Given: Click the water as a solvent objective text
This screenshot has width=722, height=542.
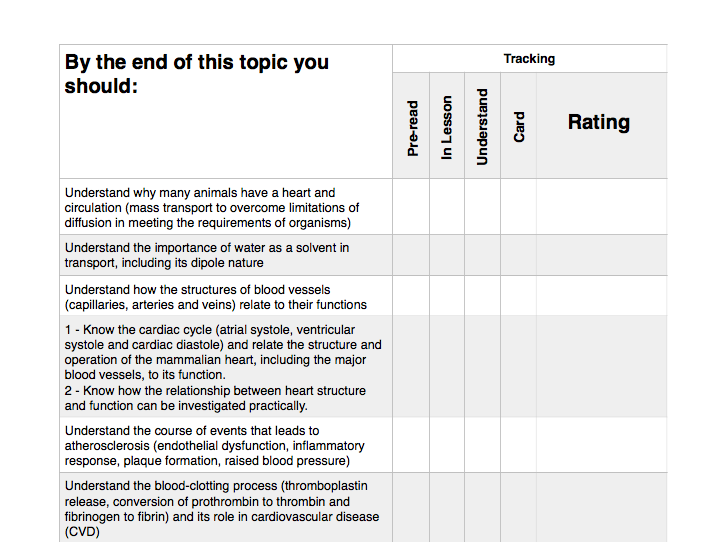Looking at the screenshot, I should pyautogui.click(x=207, y=255).
